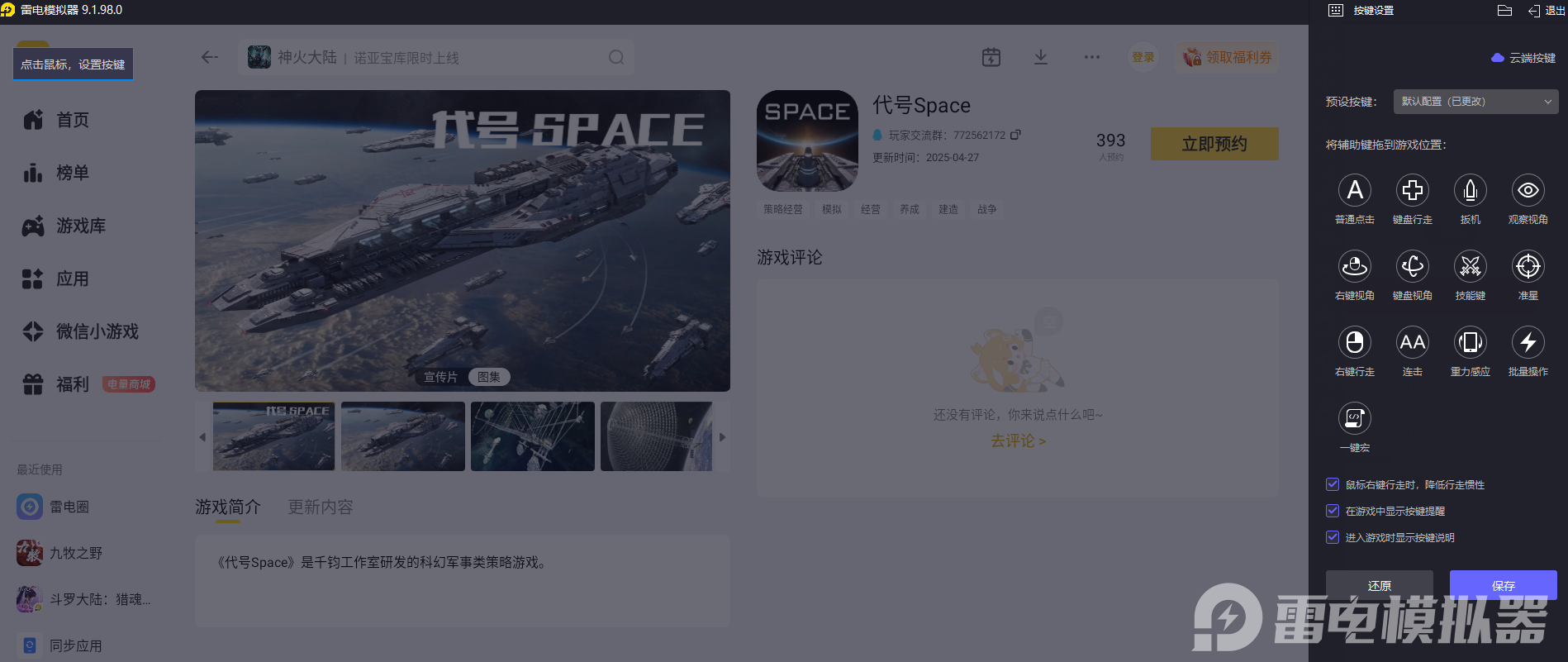Select the 连击 combo AA icon
This screenshot has width=1568, height=662.
point(1413,343)
